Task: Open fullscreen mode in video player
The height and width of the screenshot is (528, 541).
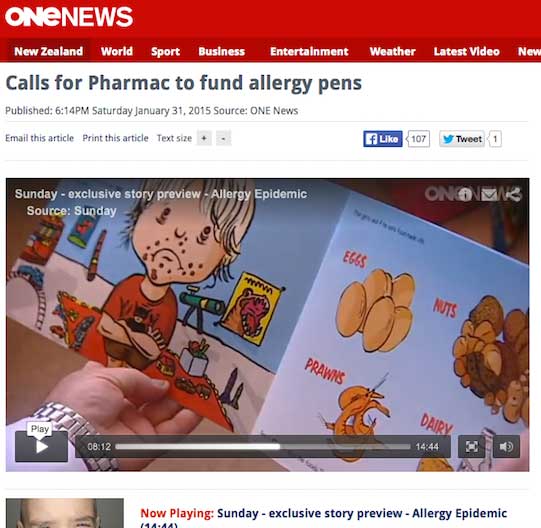Action: [471, 447]
